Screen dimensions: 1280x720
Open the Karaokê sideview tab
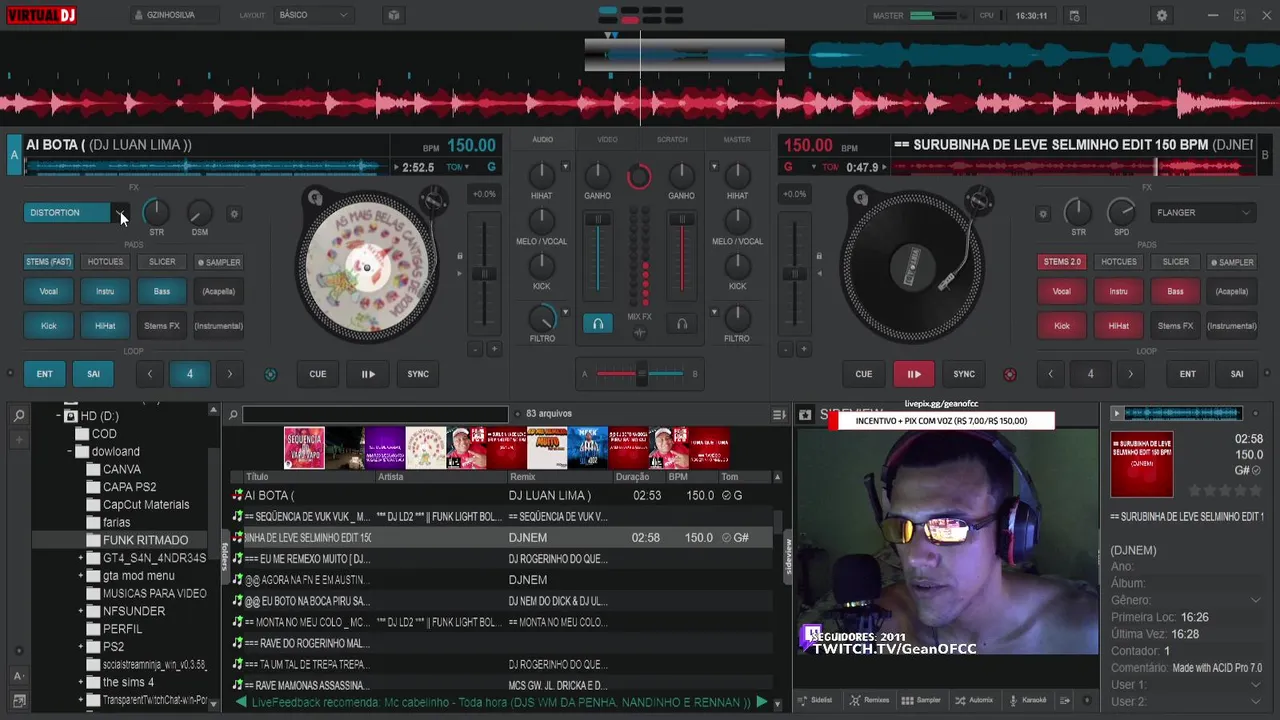point(1028,700)
